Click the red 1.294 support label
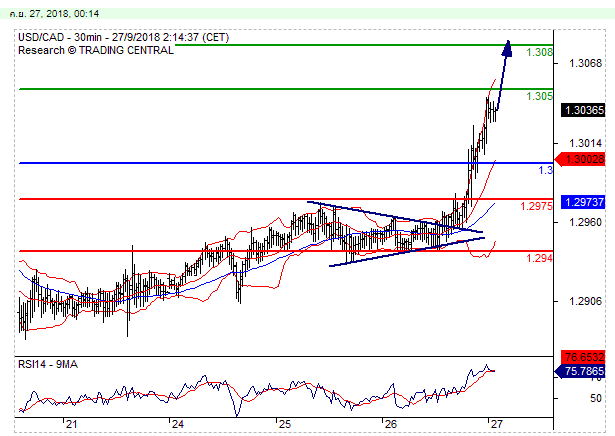 (539, 258)
